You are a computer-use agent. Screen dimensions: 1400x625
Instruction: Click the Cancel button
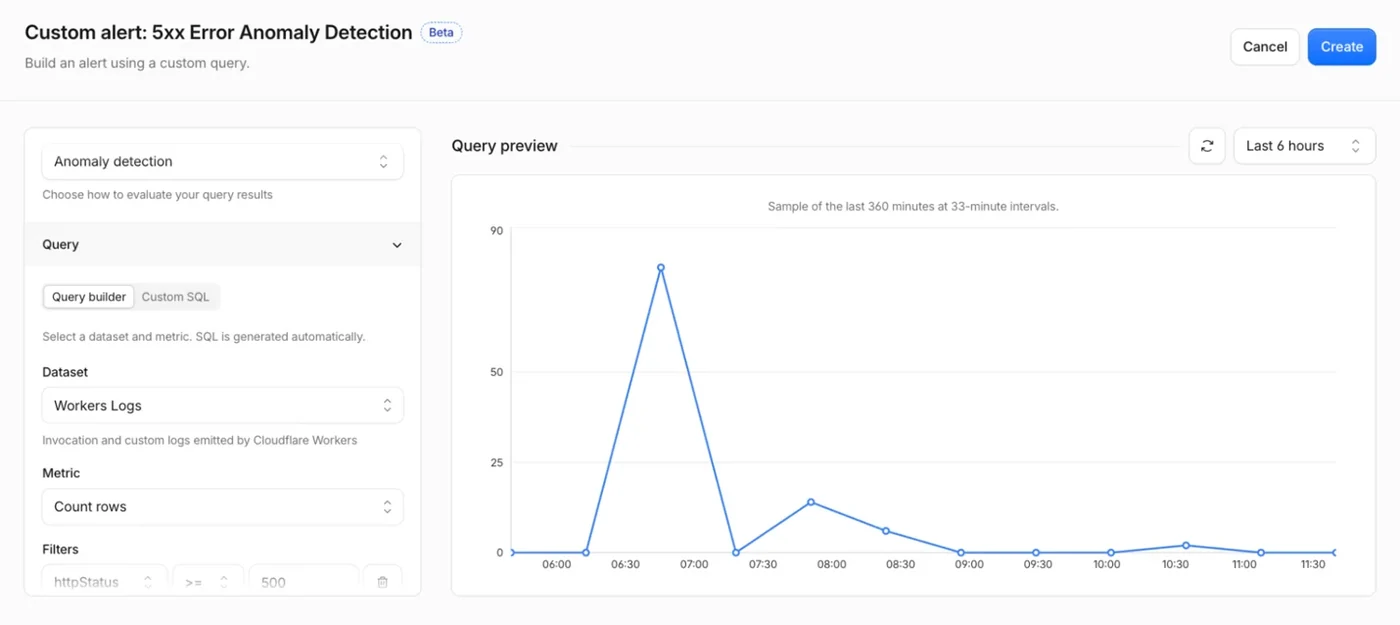pyautogui.click(x=1265, y=47)
